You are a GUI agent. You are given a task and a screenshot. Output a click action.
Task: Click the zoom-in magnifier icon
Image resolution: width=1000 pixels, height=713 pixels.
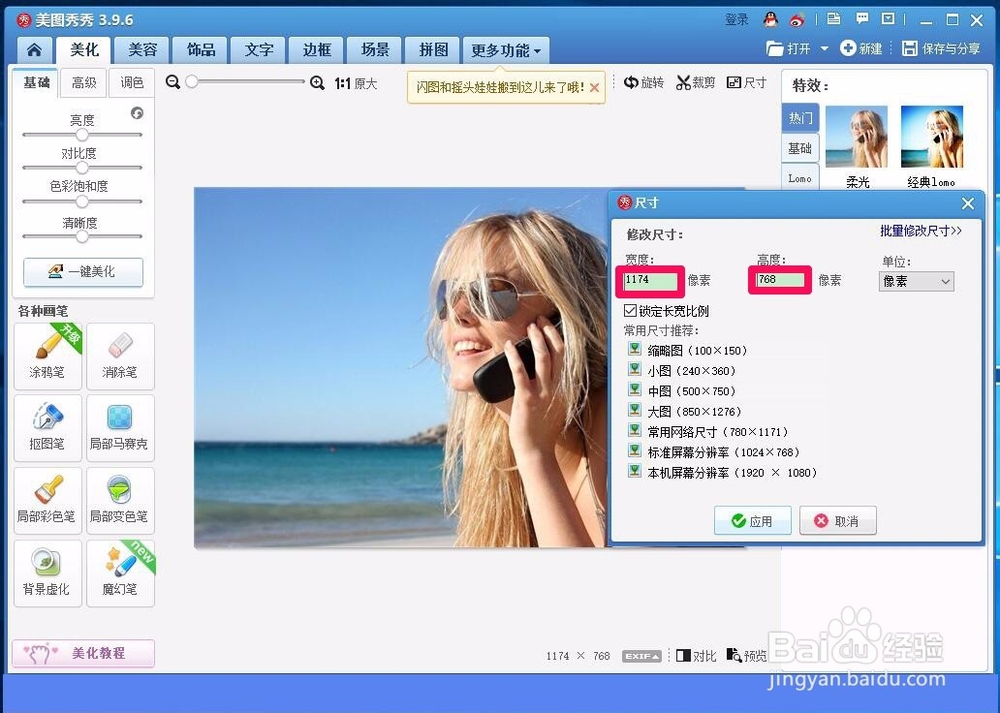pyautogui.click(x=318, y=84)
